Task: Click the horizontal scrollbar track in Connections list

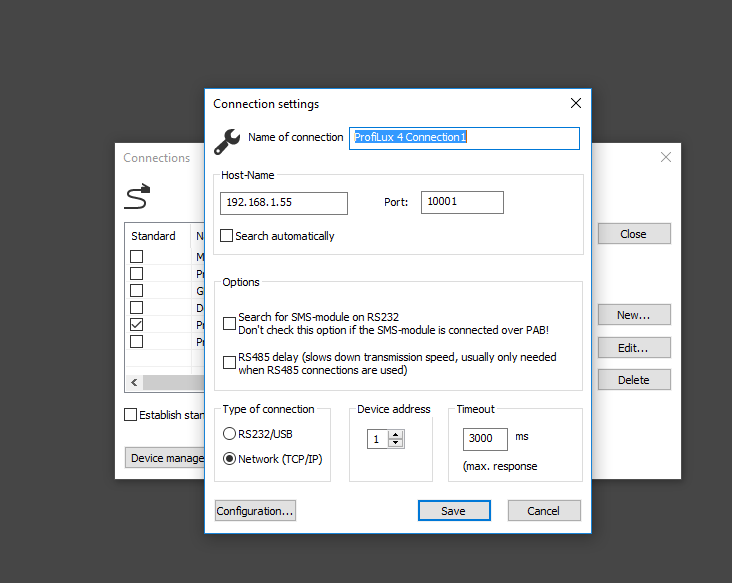Action: click(174, 383)
